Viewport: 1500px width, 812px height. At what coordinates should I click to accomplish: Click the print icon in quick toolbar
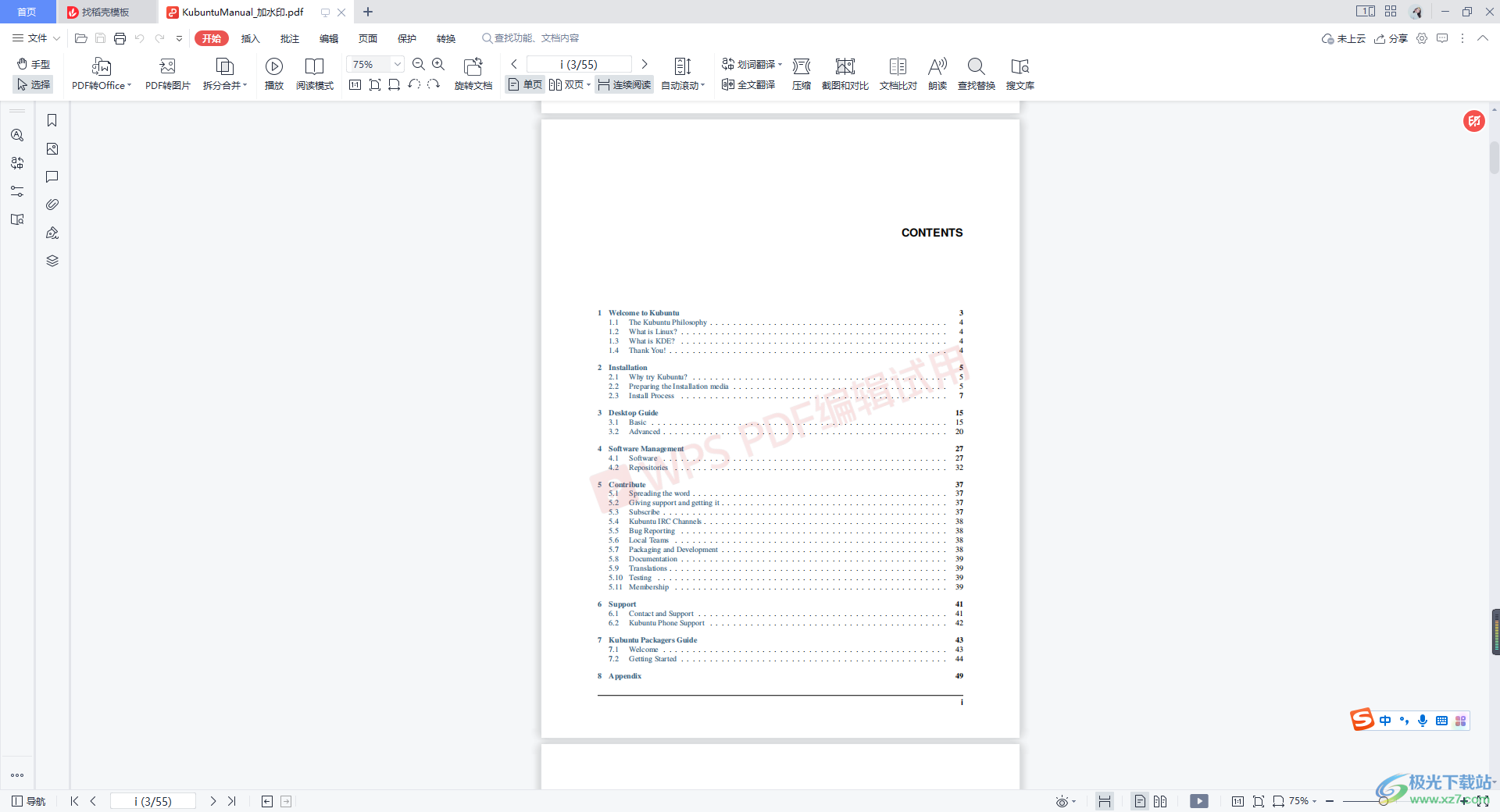120,38
